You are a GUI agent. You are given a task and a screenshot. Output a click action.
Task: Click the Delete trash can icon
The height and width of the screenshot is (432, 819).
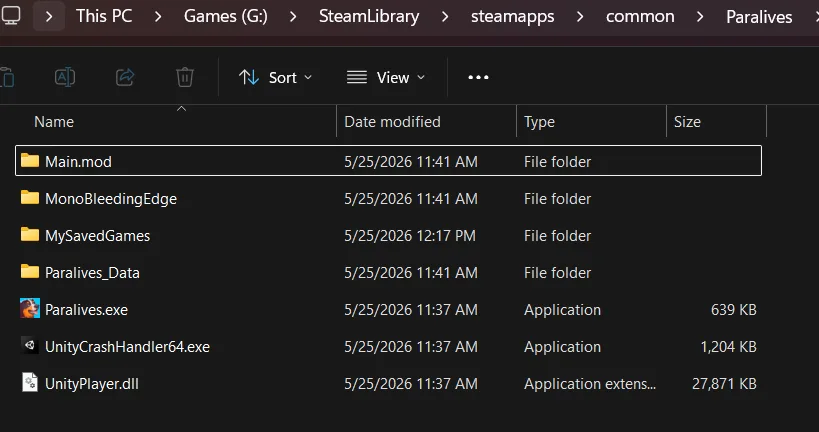tap(185, 77)
